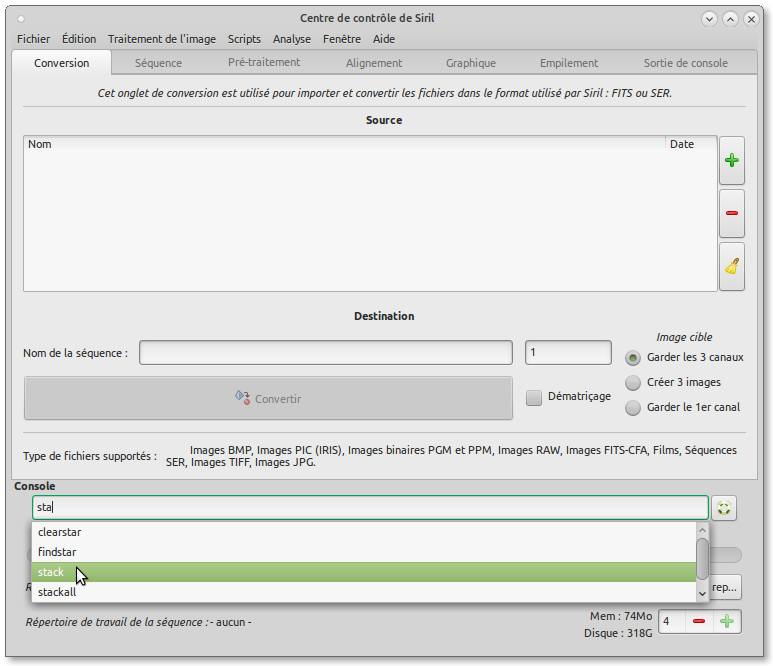
Task: Click the window menu icon in title bar
Action: (22, 18)
